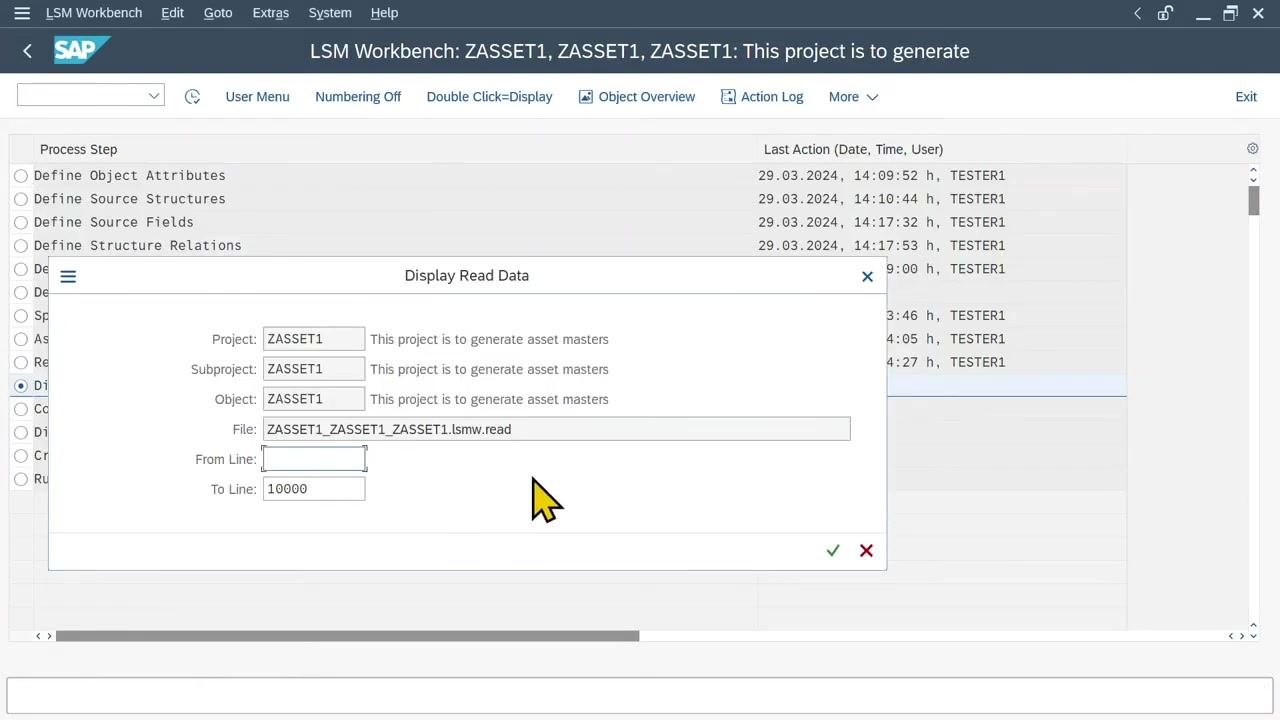Open the Action Log

(x=762, y=97)
